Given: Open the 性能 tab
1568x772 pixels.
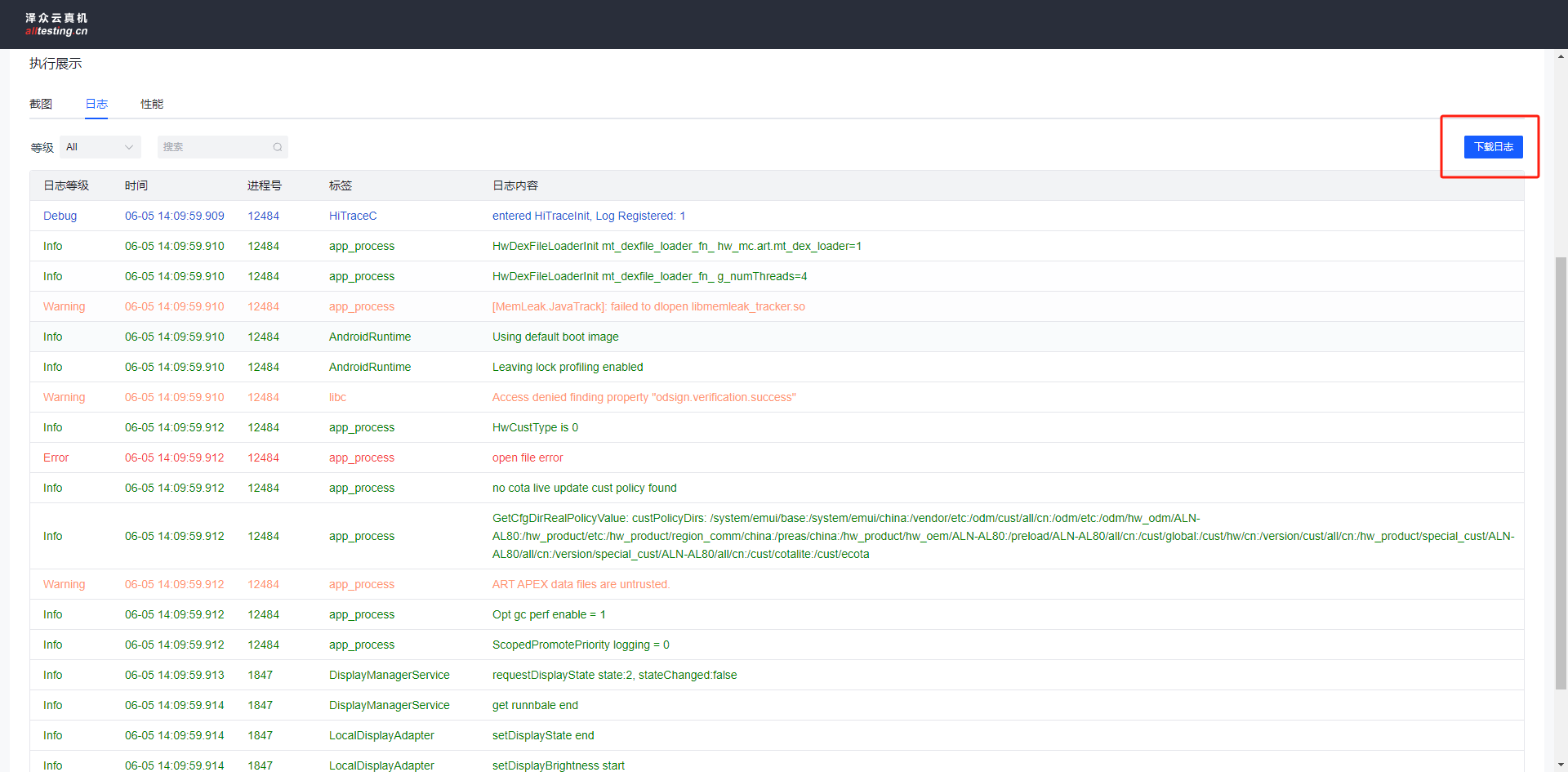Looking at the screenshot, I should tap(152, 104).
